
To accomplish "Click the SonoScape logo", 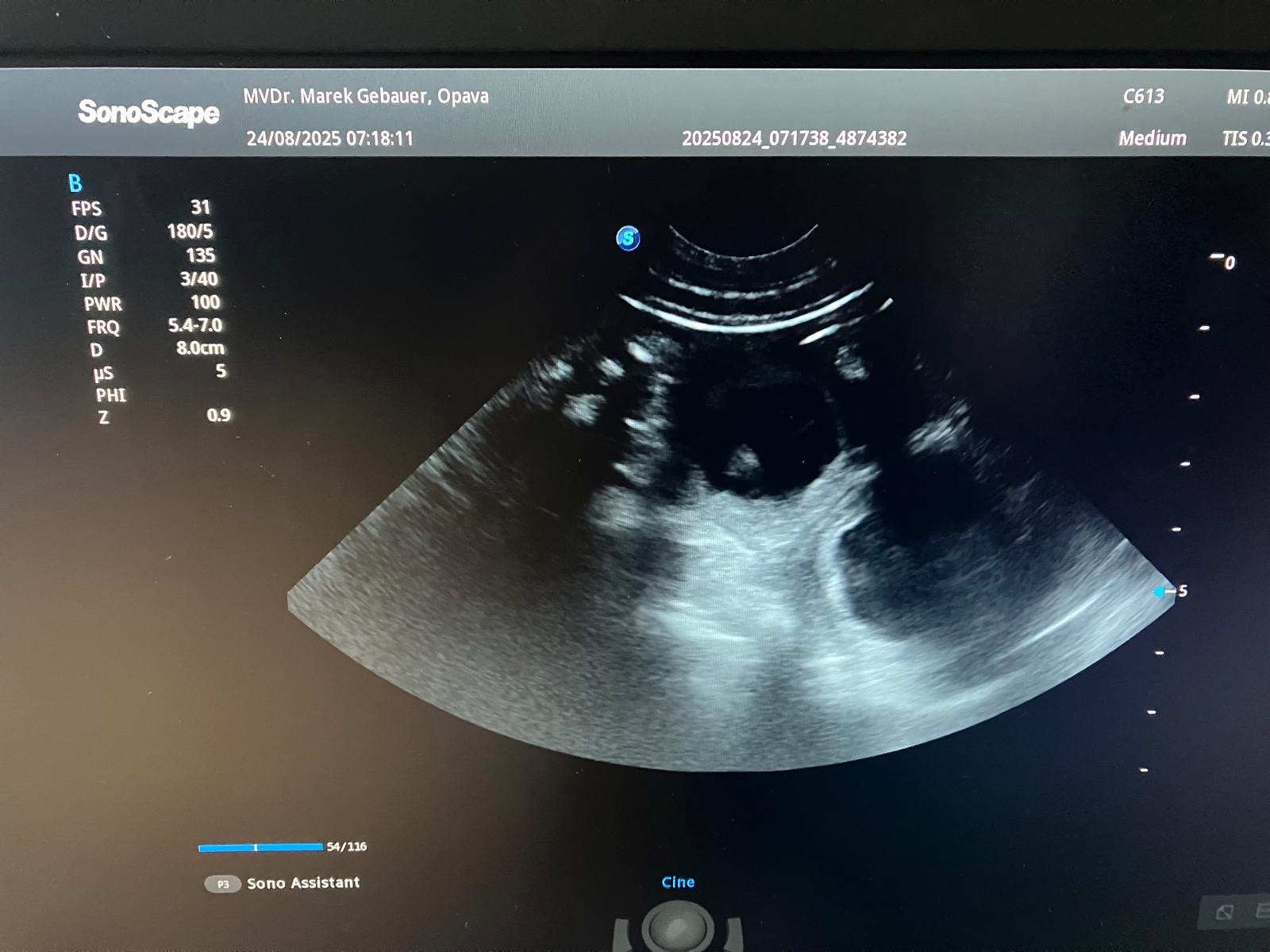I will (148, 112).
